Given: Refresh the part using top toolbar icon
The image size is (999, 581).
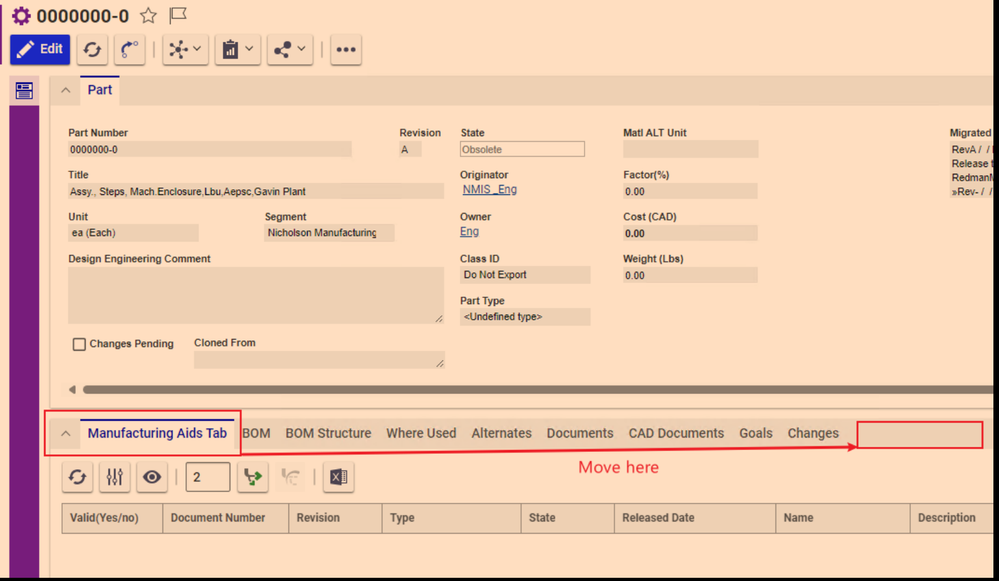Looking at the screenshot, I should [x=92, y=49].
